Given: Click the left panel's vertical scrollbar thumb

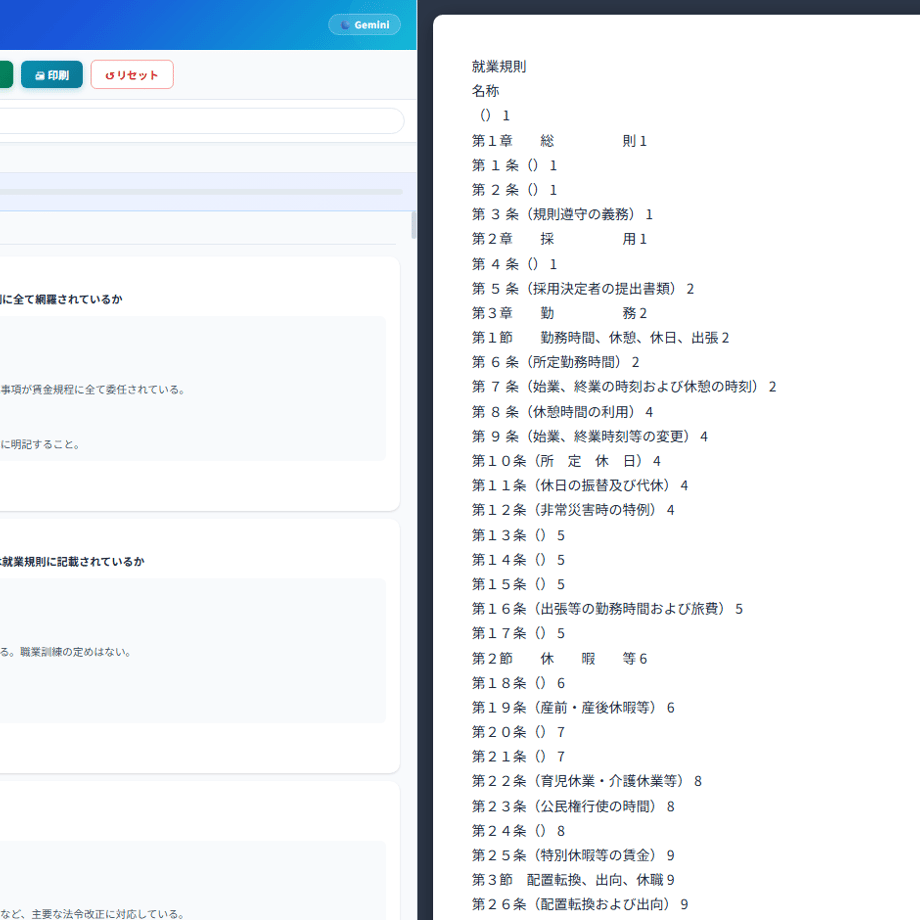Looking at the screenshot, I should (414, 225).
